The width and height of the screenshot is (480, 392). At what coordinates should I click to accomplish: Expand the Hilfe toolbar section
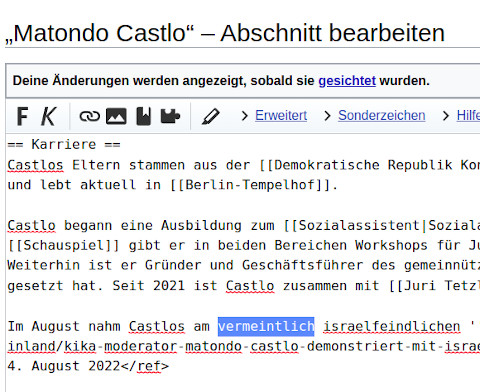click(468, 115)
